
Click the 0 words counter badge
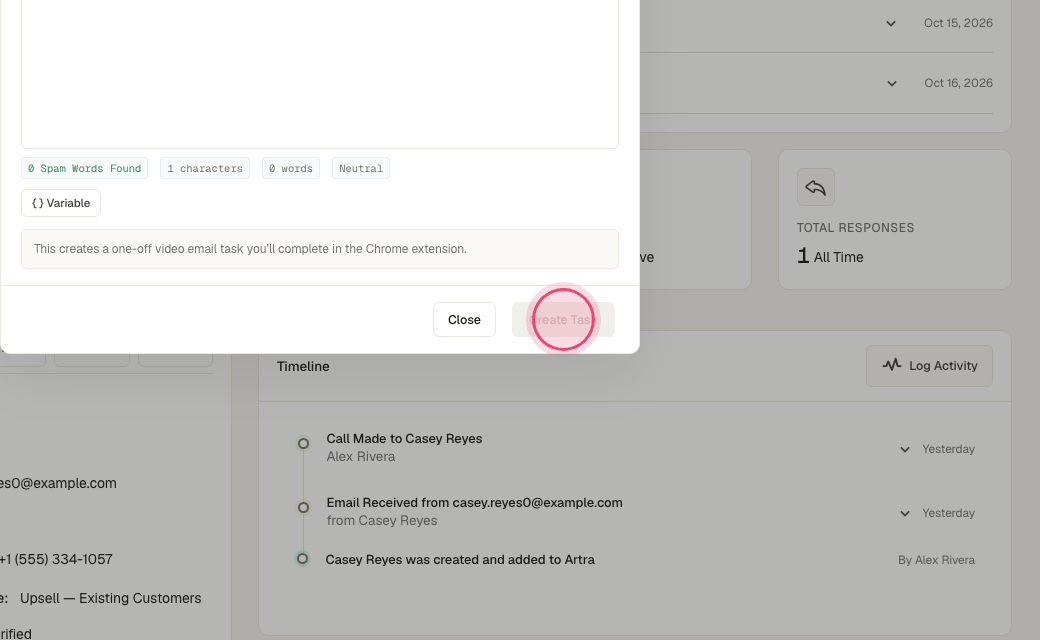tap(291, 168)
